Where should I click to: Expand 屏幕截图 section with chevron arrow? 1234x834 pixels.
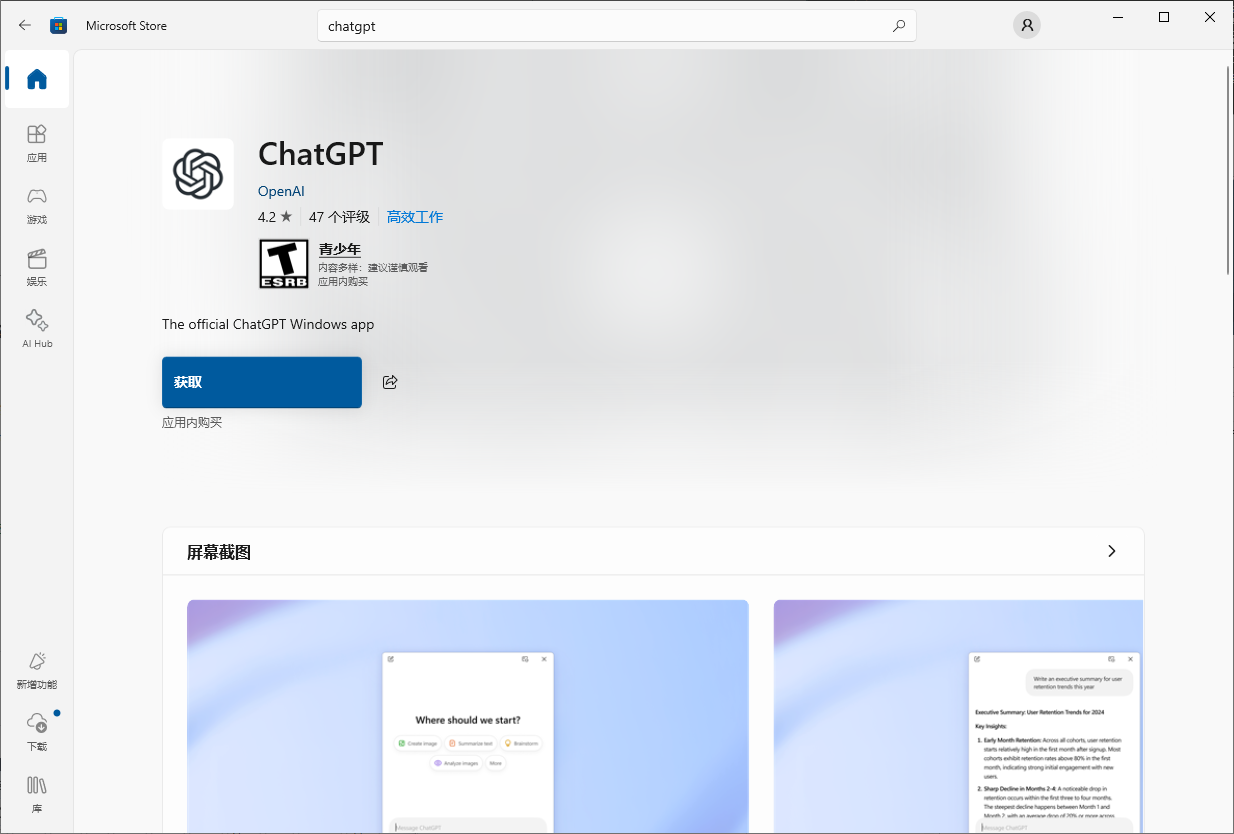click(x=1111, y=551)
